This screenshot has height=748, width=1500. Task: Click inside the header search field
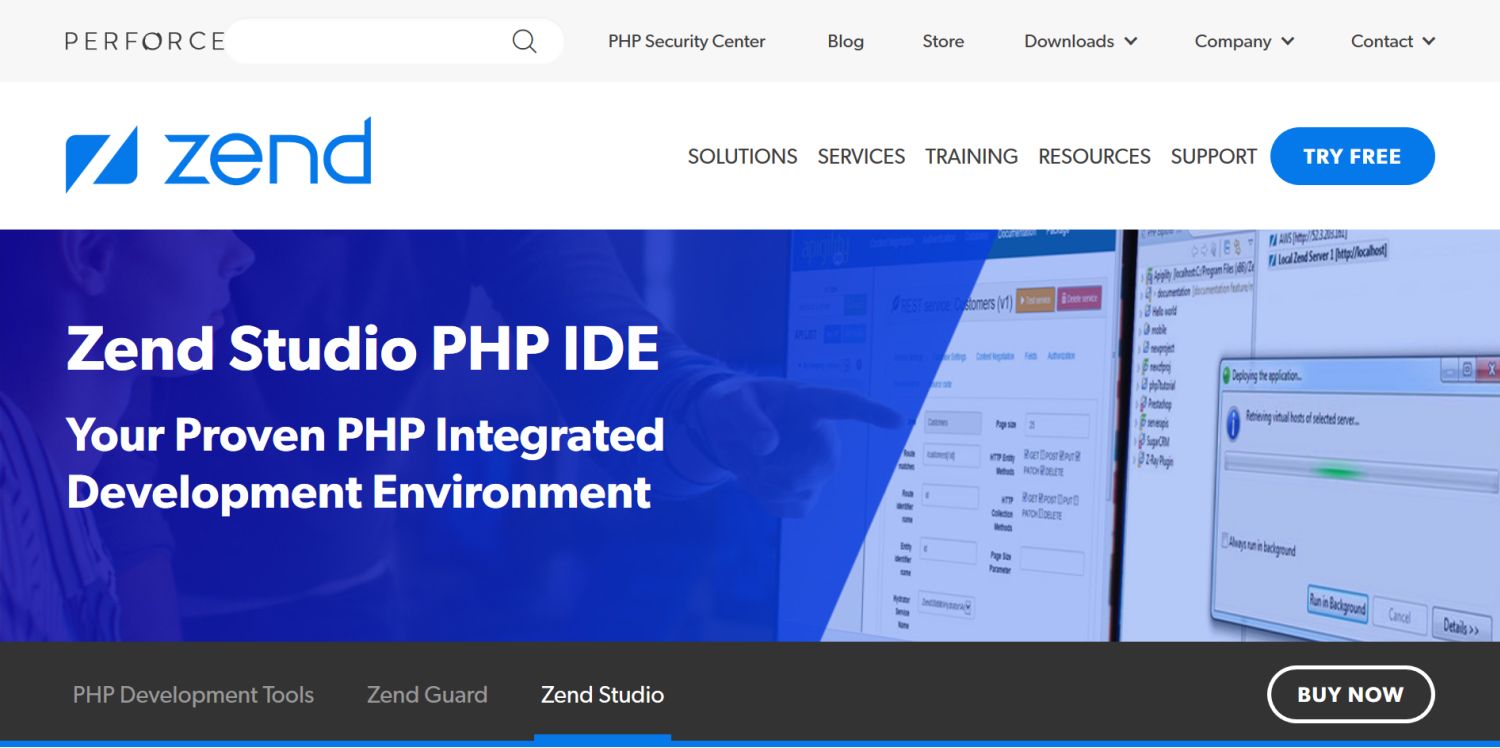380,41
